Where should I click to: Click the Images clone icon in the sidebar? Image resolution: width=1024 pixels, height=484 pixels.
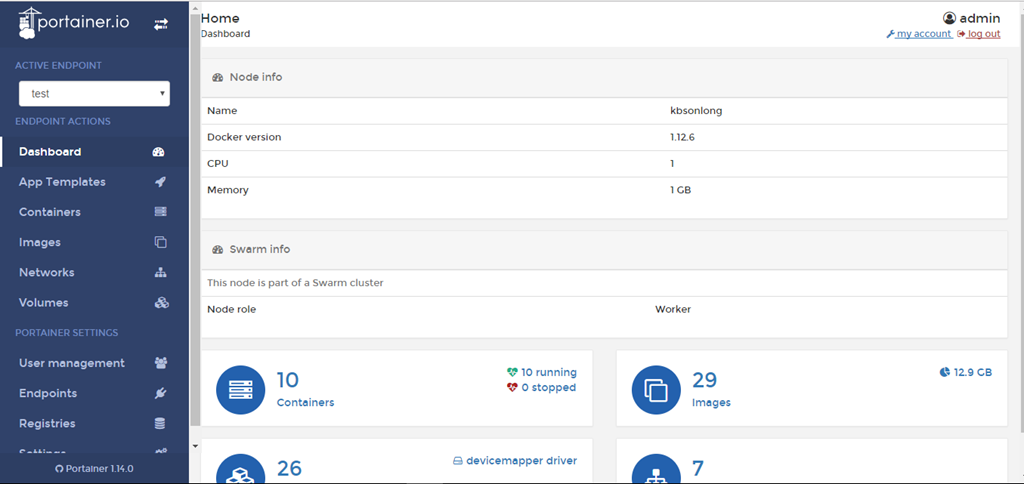(x=160, y=242)
